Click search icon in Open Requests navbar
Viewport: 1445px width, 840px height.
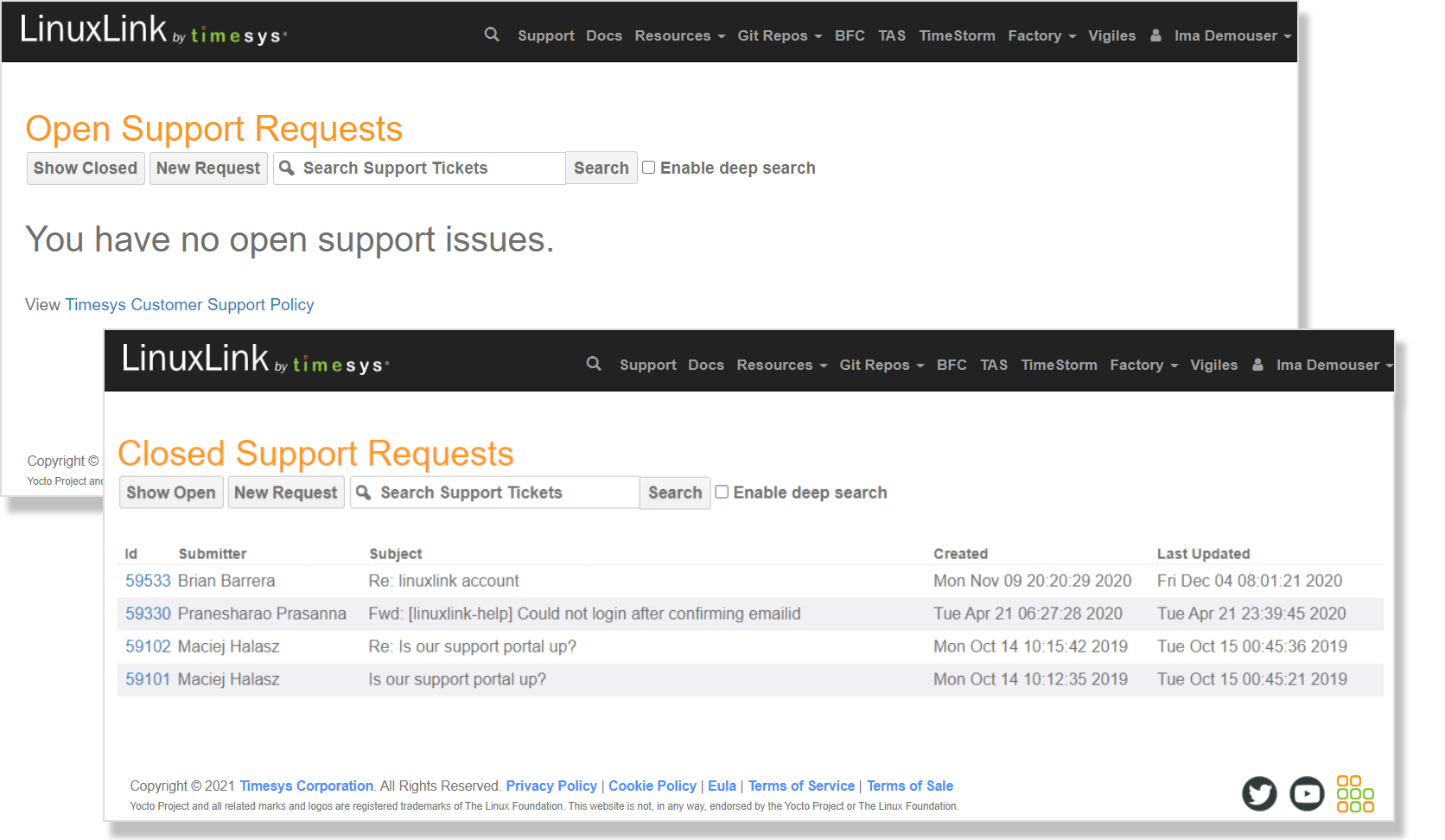tap(492, 35)
